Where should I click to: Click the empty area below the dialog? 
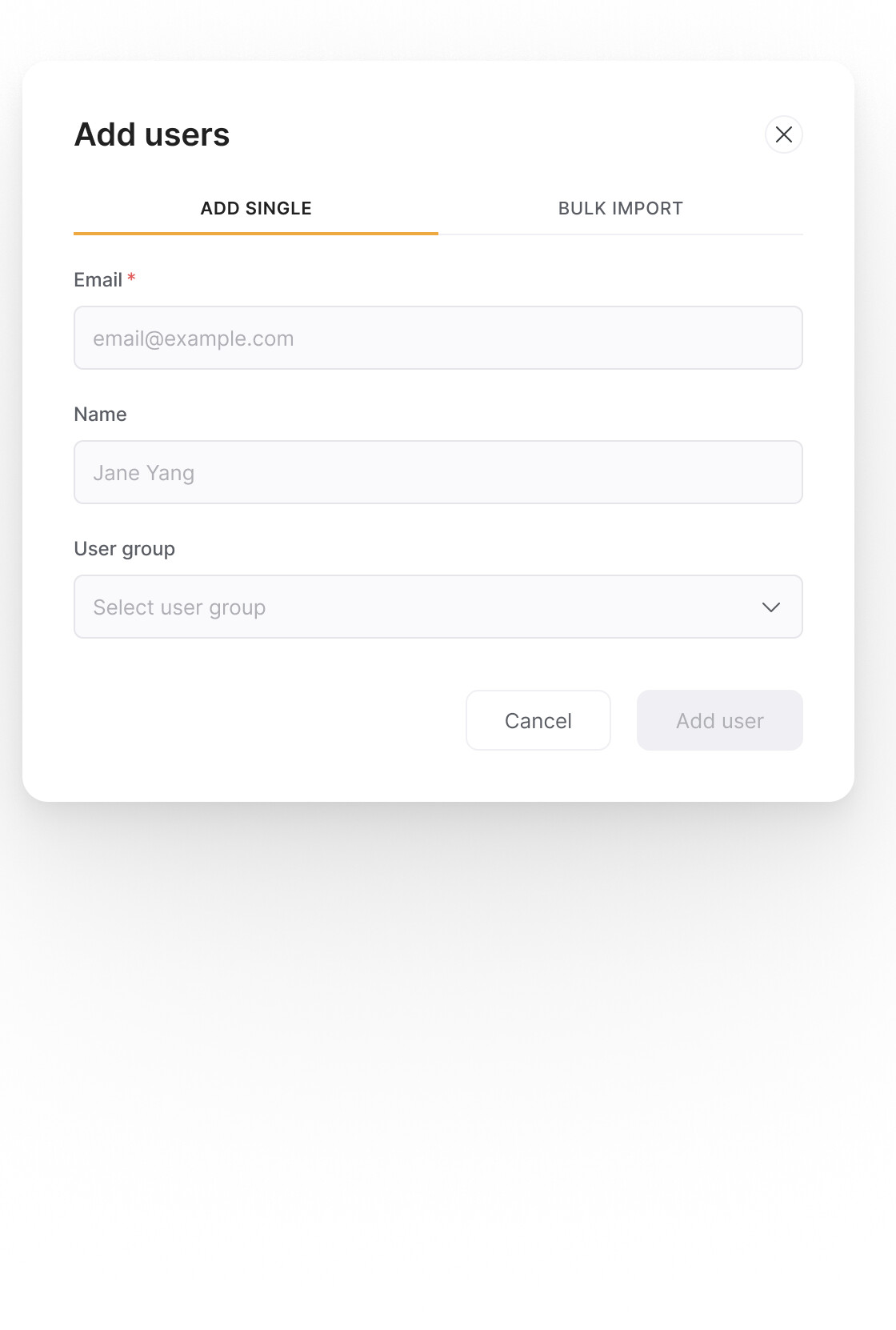coord(448,1064)
